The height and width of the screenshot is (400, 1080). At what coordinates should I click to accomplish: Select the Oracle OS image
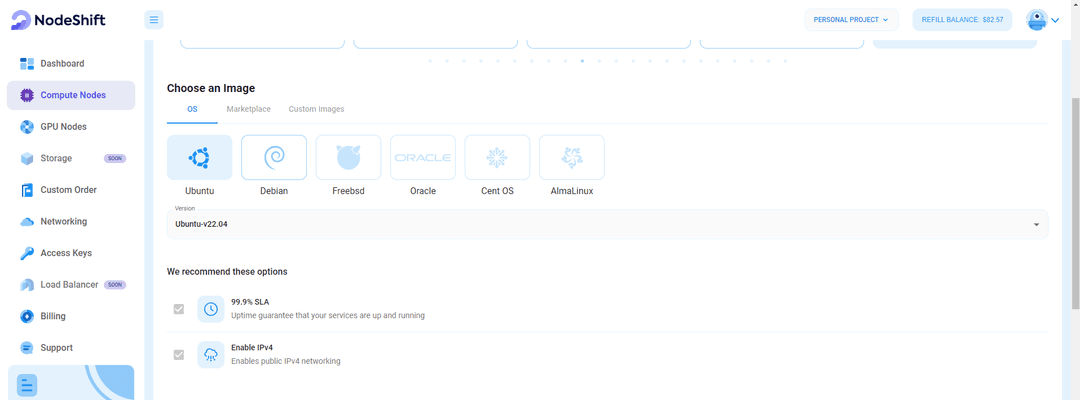422,157
